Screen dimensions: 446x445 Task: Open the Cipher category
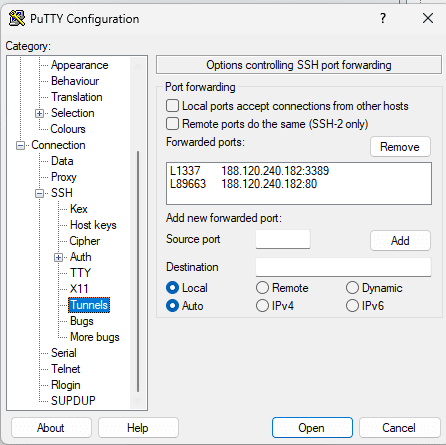click(85, 241)
